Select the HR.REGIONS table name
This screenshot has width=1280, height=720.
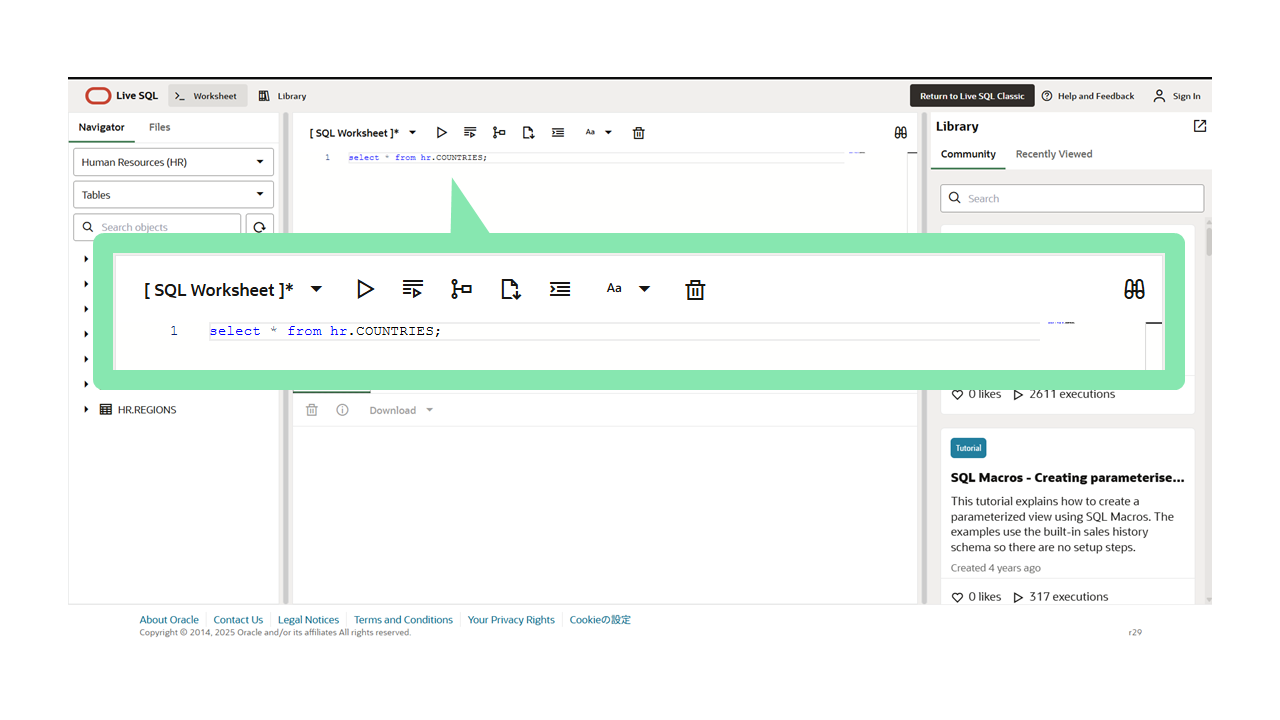point(147,410)
